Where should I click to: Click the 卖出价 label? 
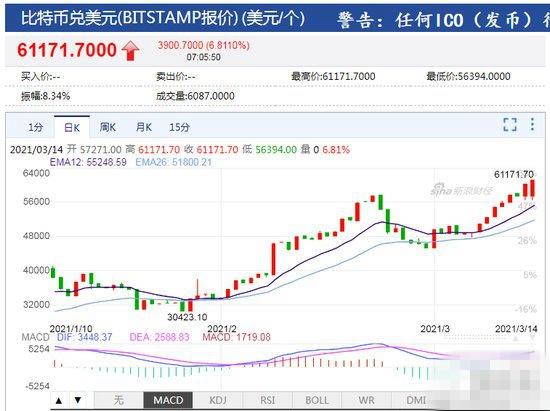pos(176,76)
